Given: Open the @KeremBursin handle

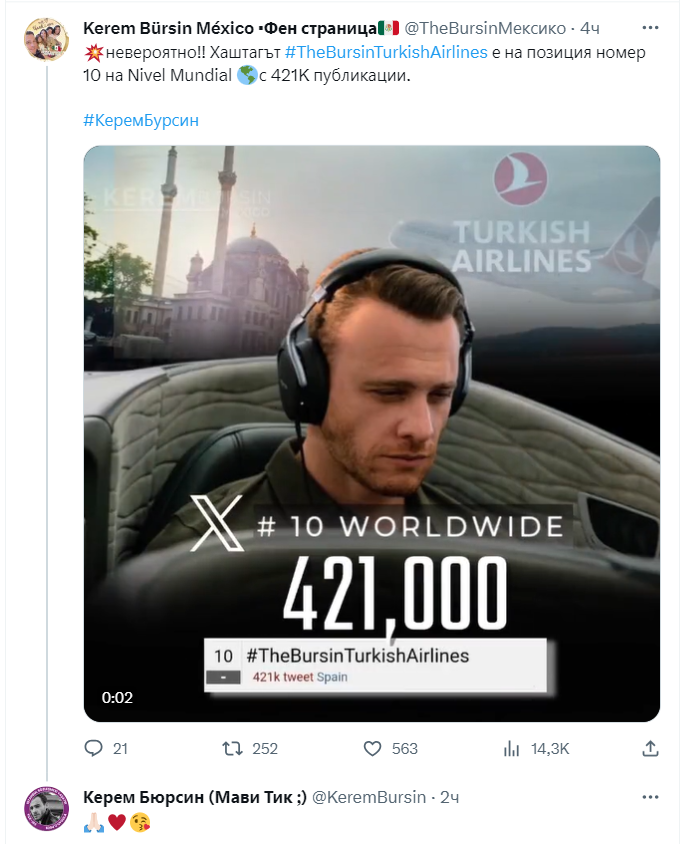Looking at the screenshot, I should click(x=369, y=797).
